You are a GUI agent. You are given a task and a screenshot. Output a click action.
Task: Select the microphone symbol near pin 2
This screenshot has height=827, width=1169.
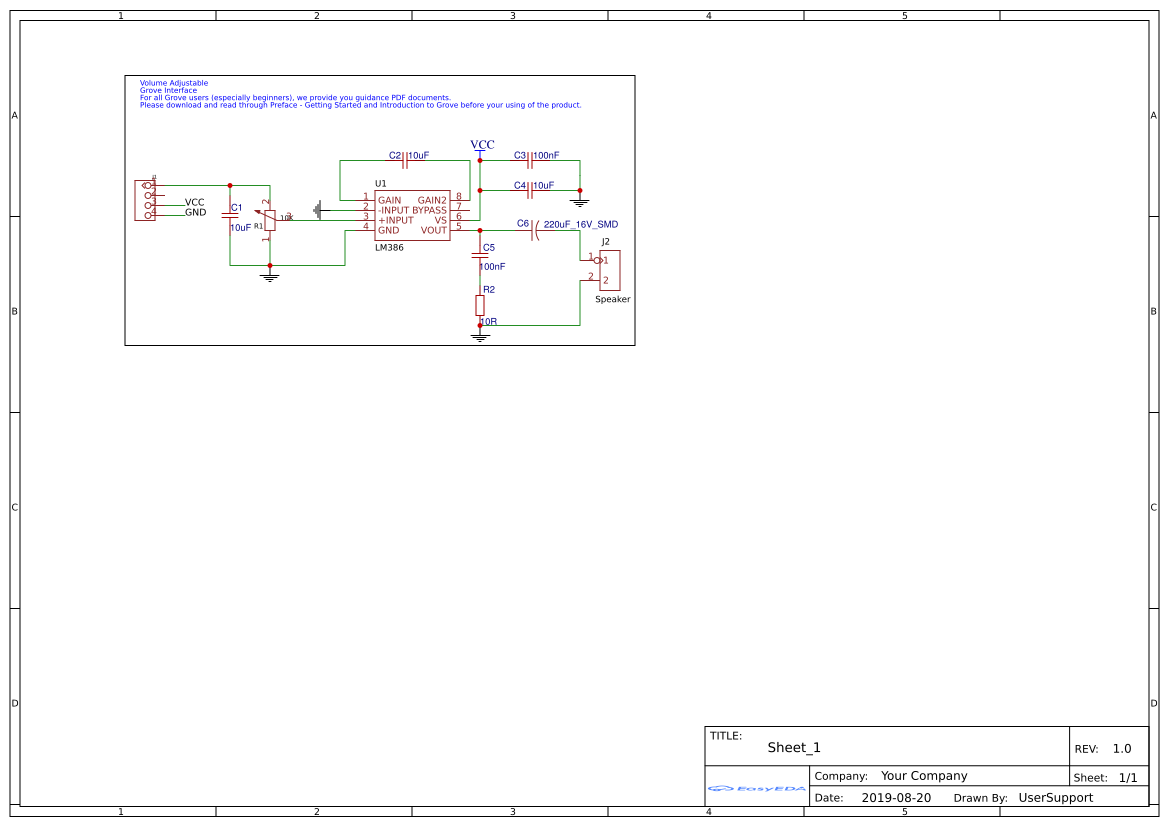[317, 208]
